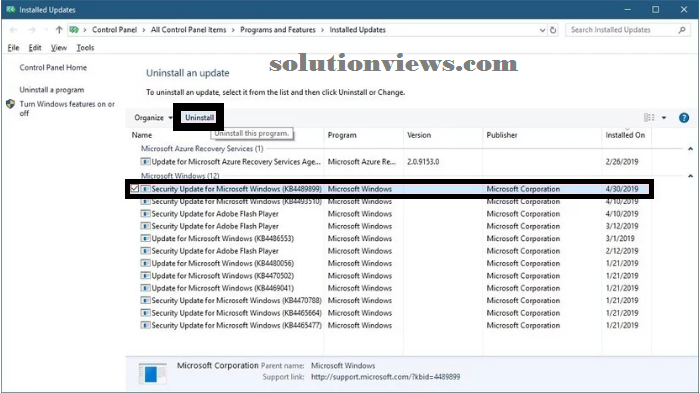700x393 pixels.
Task: Click the icon of KB4469041 update row
Action: pyautogui.click(x=145, y=288)
